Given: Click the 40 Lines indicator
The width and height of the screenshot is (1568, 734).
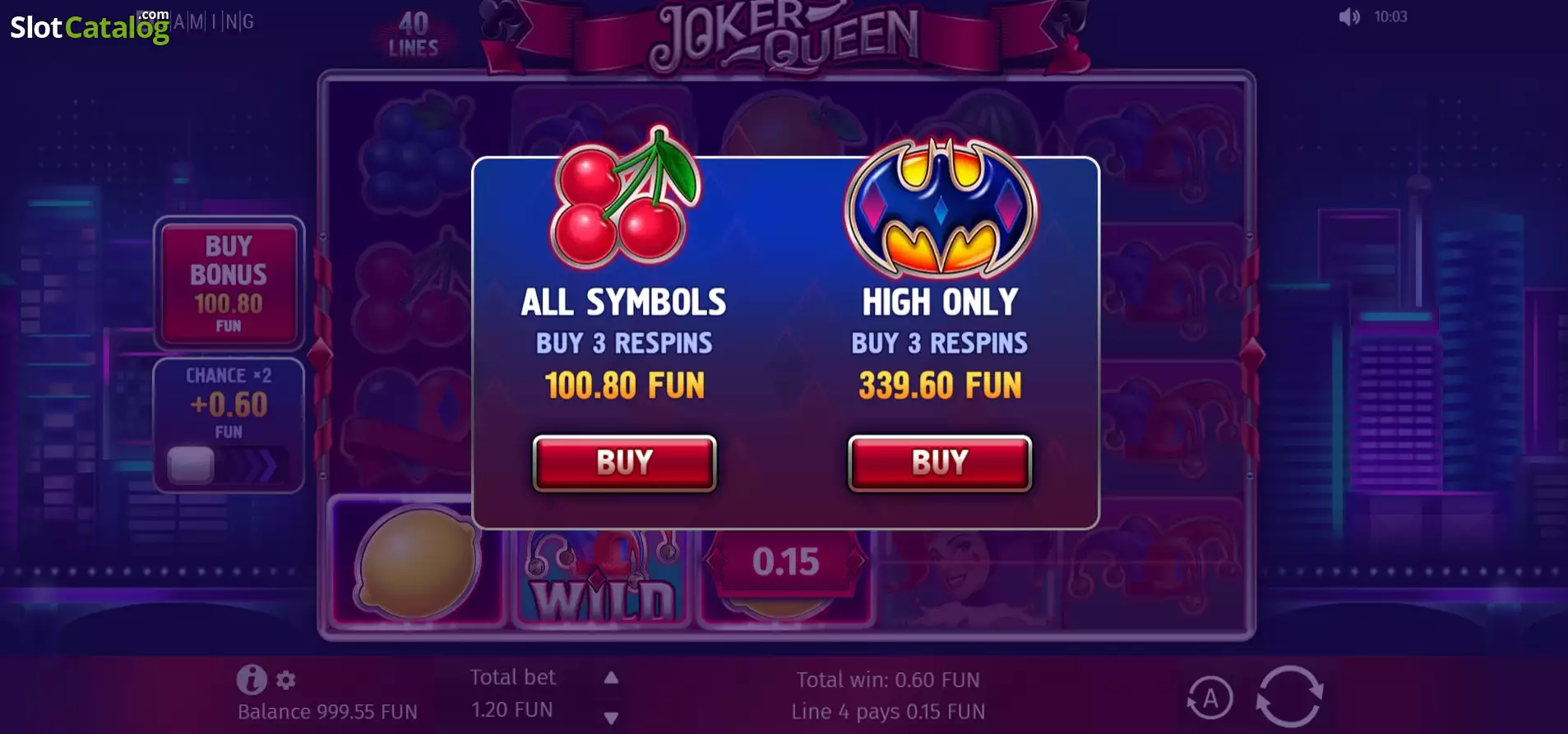Looking at the screenshot, I should [x=414, y=35].
